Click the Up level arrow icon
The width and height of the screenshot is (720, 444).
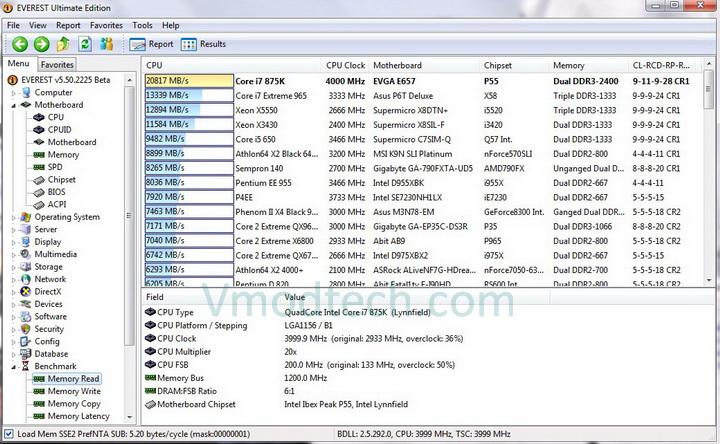click(63, 44)
